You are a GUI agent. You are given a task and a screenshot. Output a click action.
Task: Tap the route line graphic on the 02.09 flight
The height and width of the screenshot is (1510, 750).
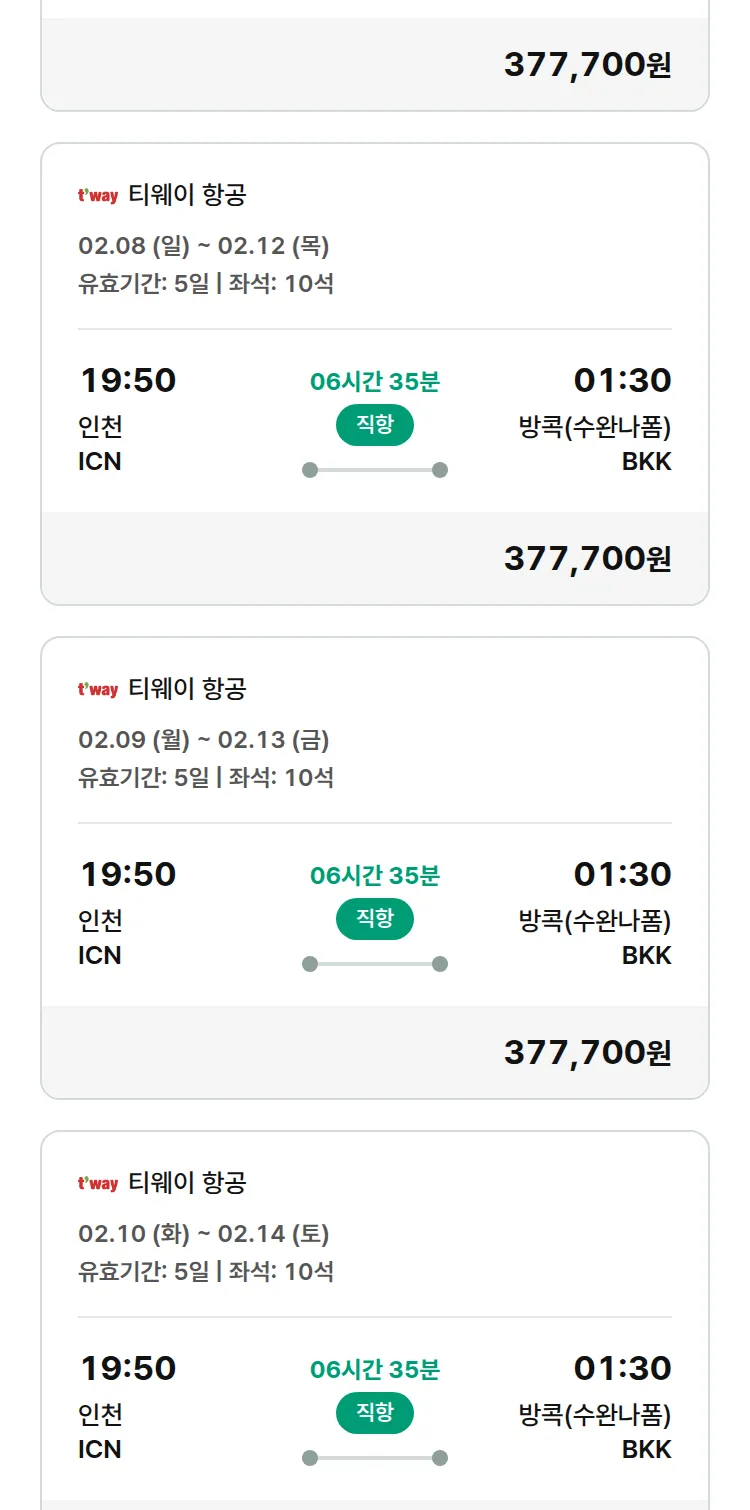[375, 964]
